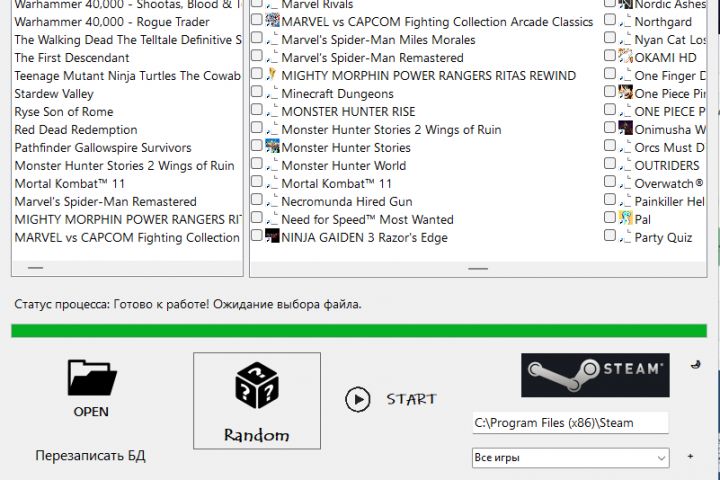Click the Monster Hunter Stories game icon
The image size is (720, 480).
(x=272, y=146)
